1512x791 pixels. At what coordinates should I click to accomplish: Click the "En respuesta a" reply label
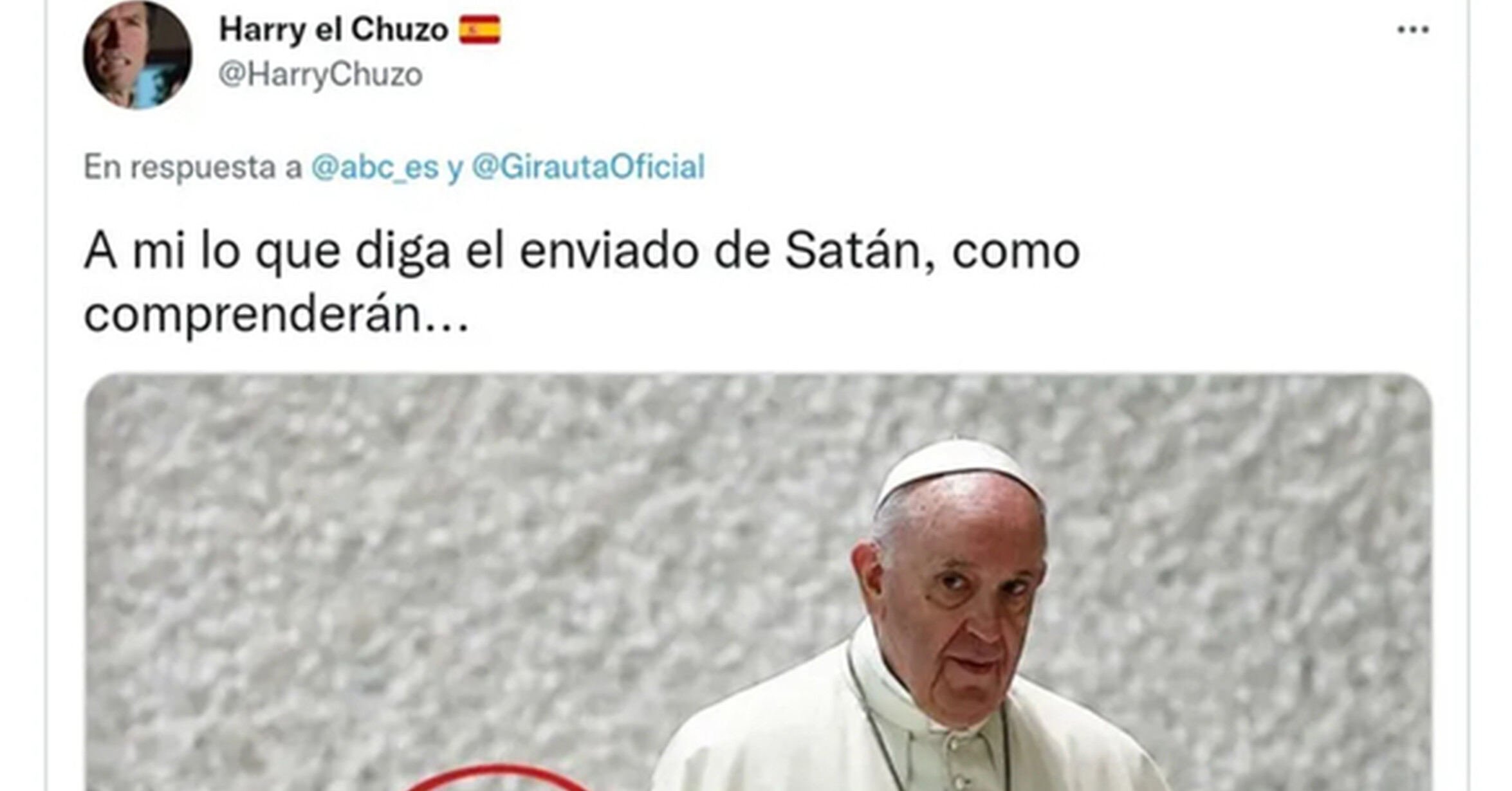(x=192, y=167)
